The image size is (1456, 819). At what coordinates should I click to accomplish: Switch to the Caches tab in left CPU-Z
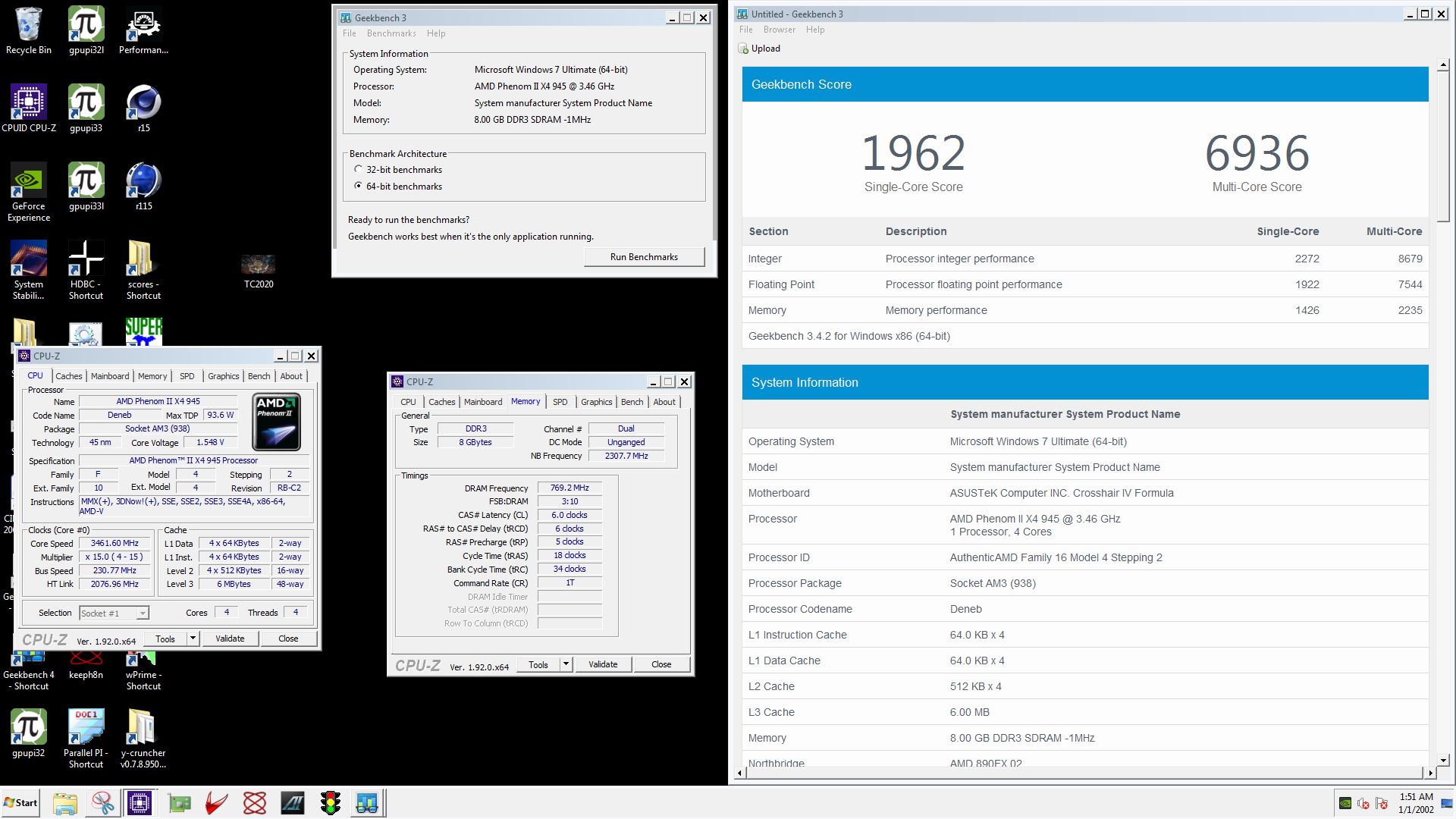pos(69,376)
